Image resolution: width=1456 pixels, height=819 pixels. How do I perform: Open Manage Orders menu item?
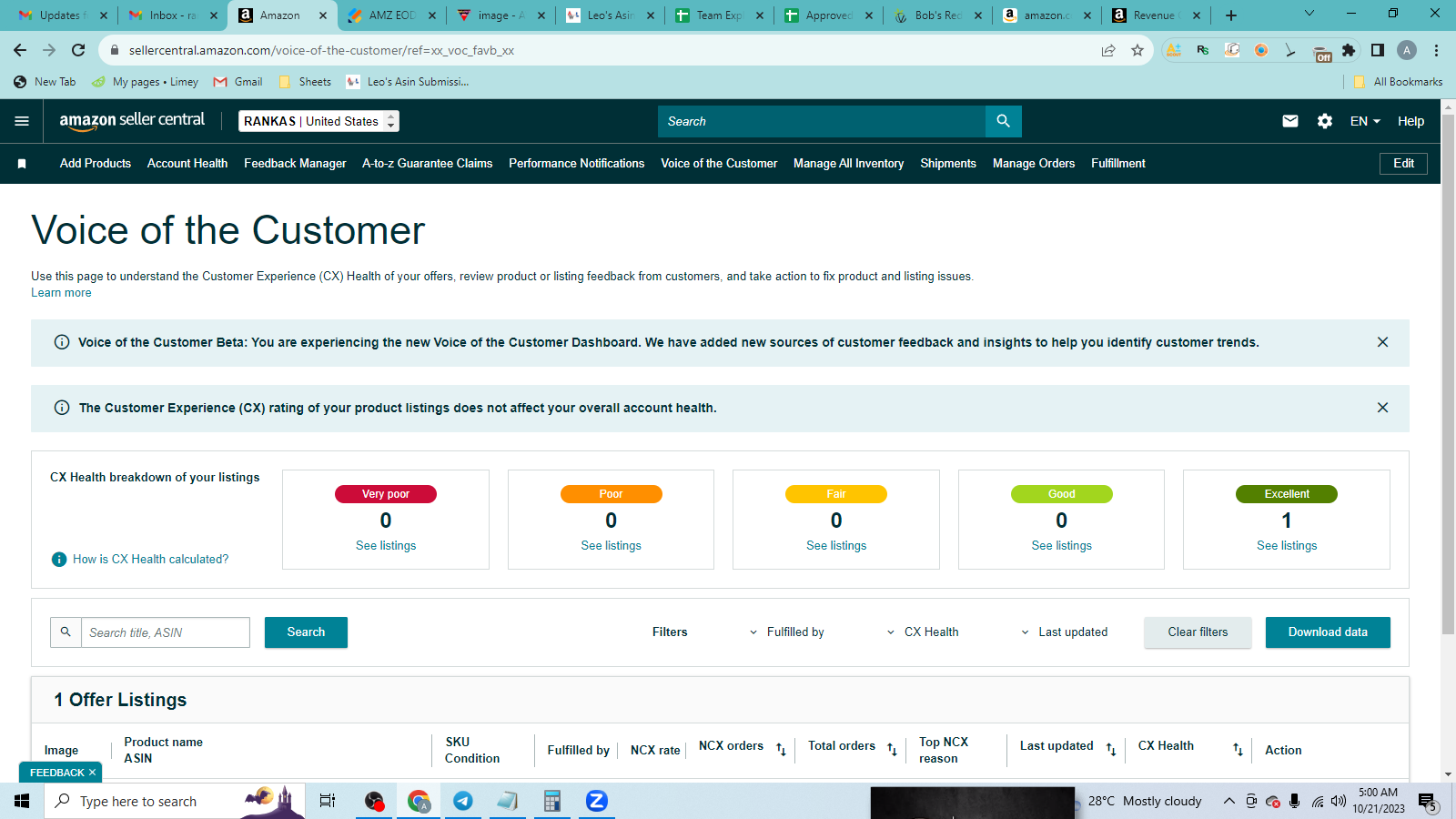click(x=1034, y=164)
